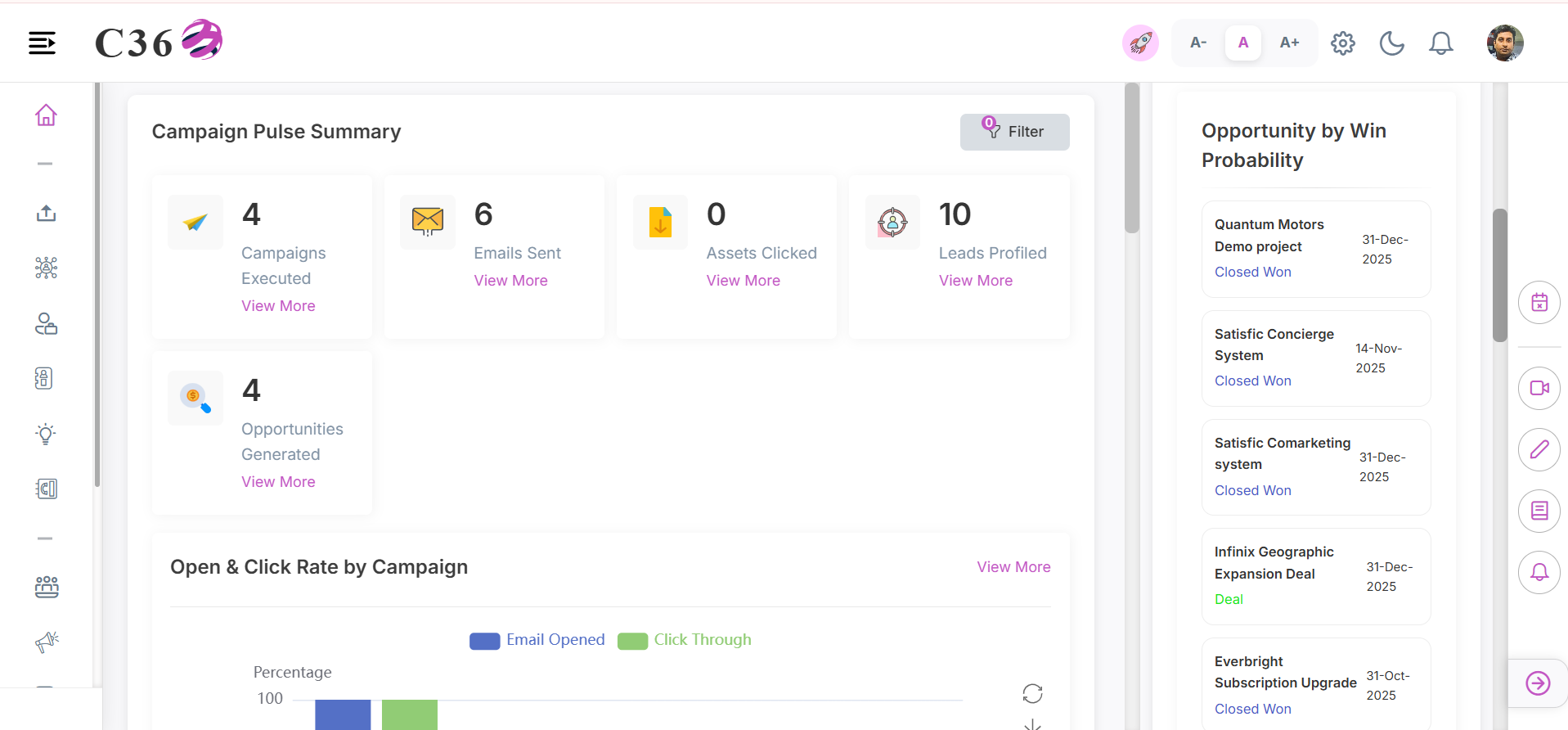View More under Emails Sent

510,280
